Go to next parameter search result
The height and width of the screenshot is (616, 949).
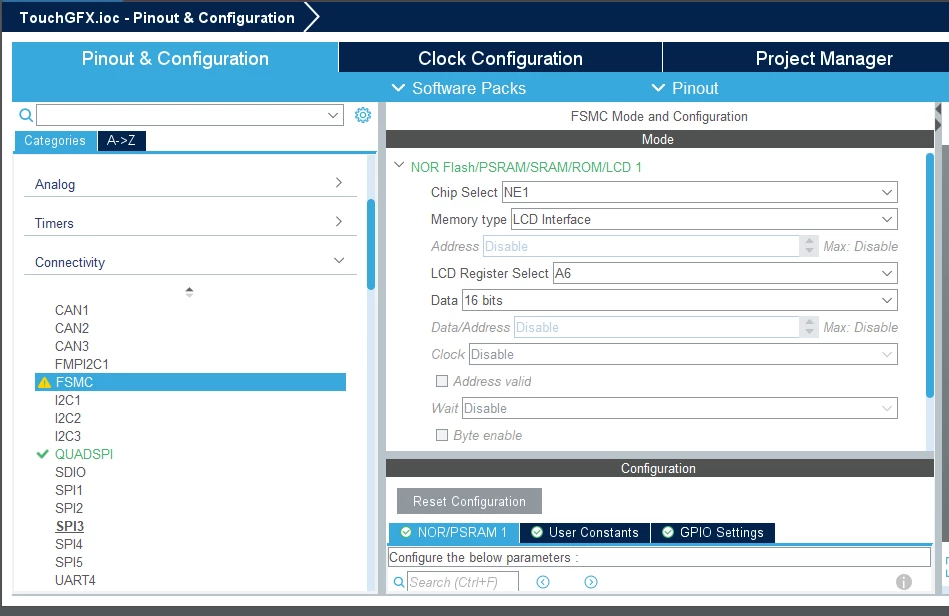point(591,582)
